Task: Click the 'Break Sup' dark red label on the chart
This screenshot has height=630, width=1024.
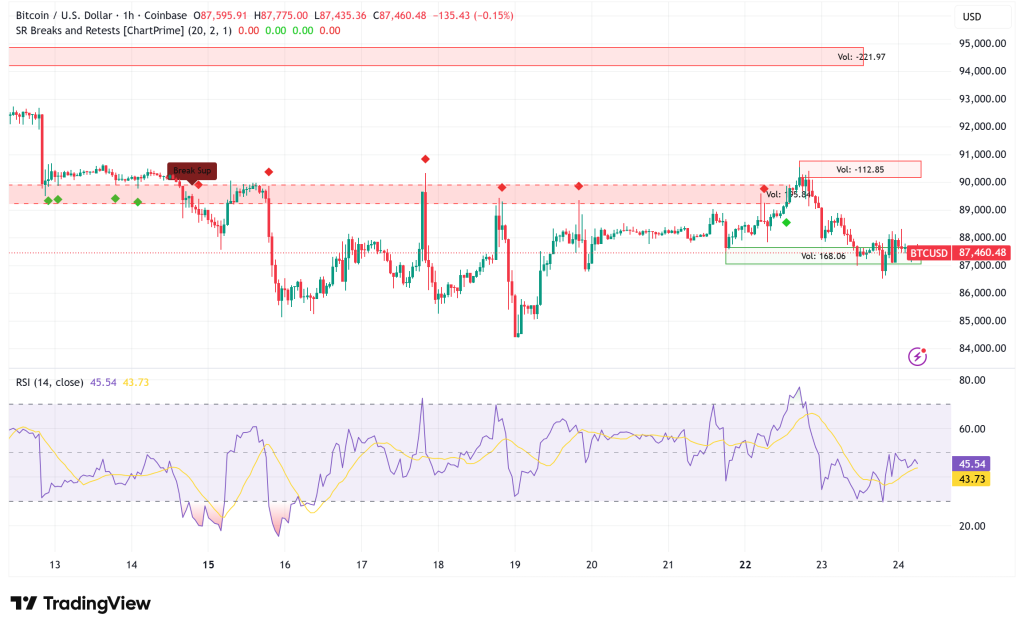Action: [192, 170]
